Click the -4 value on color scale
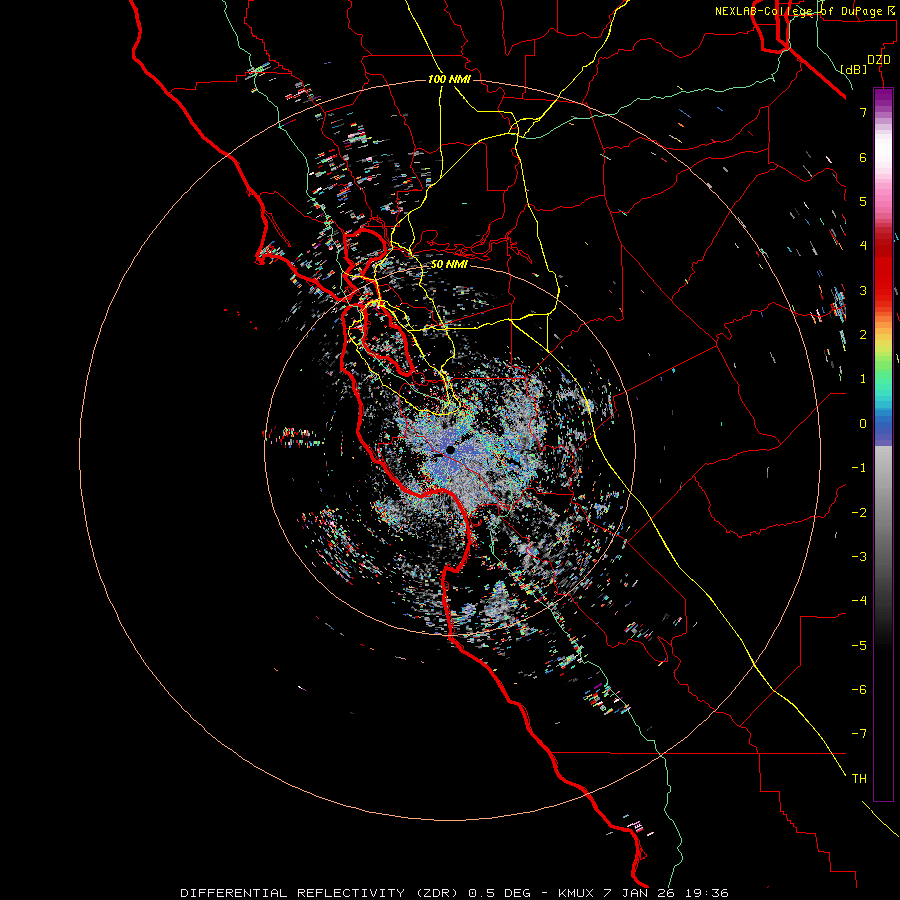 859,601
